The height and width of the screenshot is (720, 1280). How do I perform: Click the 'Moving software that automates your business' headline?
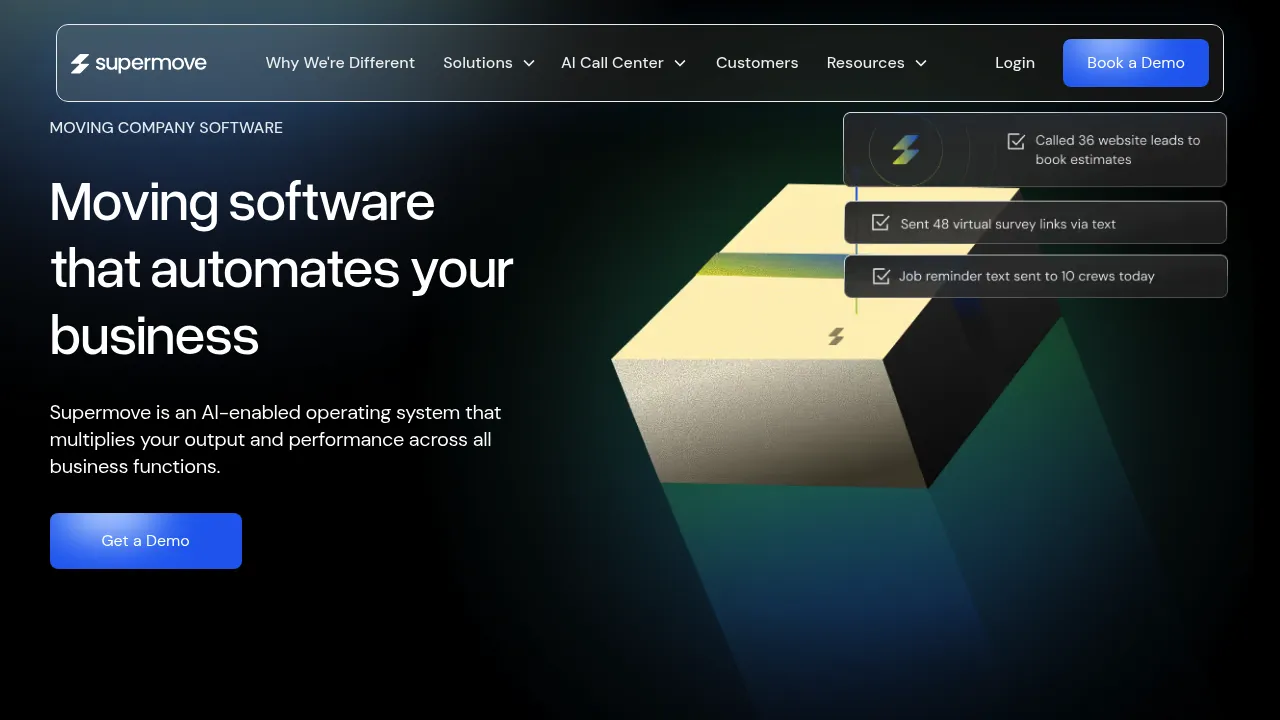[x=282, y=269]
